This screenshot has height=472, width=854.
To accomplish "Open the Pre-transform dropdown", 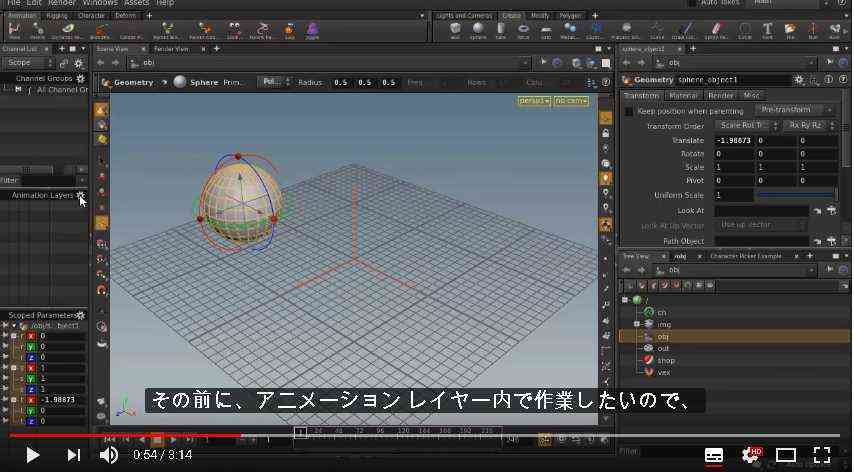I will 795,110.
